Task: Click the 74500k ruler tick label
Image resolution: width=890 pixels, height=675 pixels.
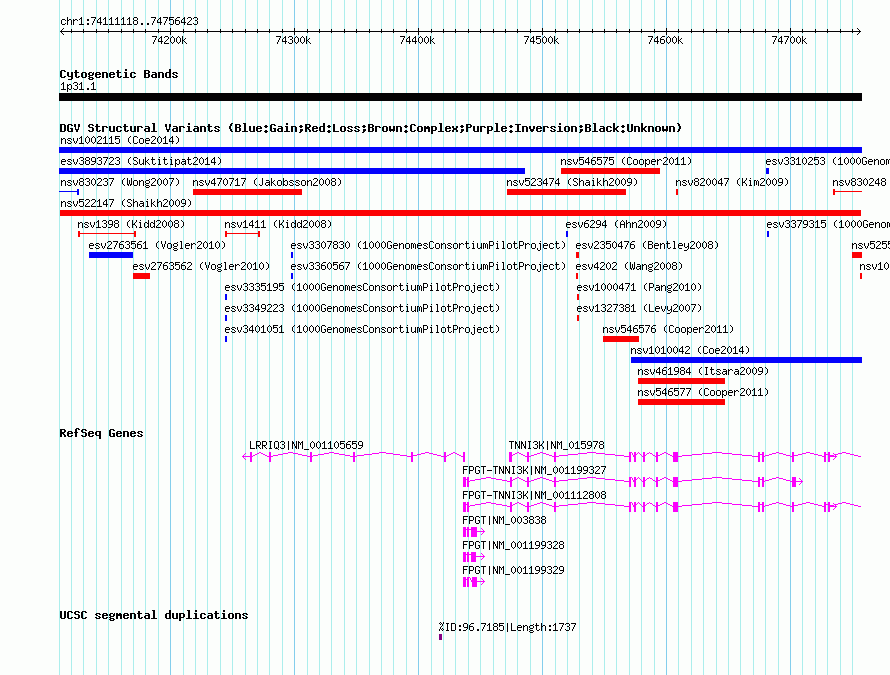Action: (541, 40)
